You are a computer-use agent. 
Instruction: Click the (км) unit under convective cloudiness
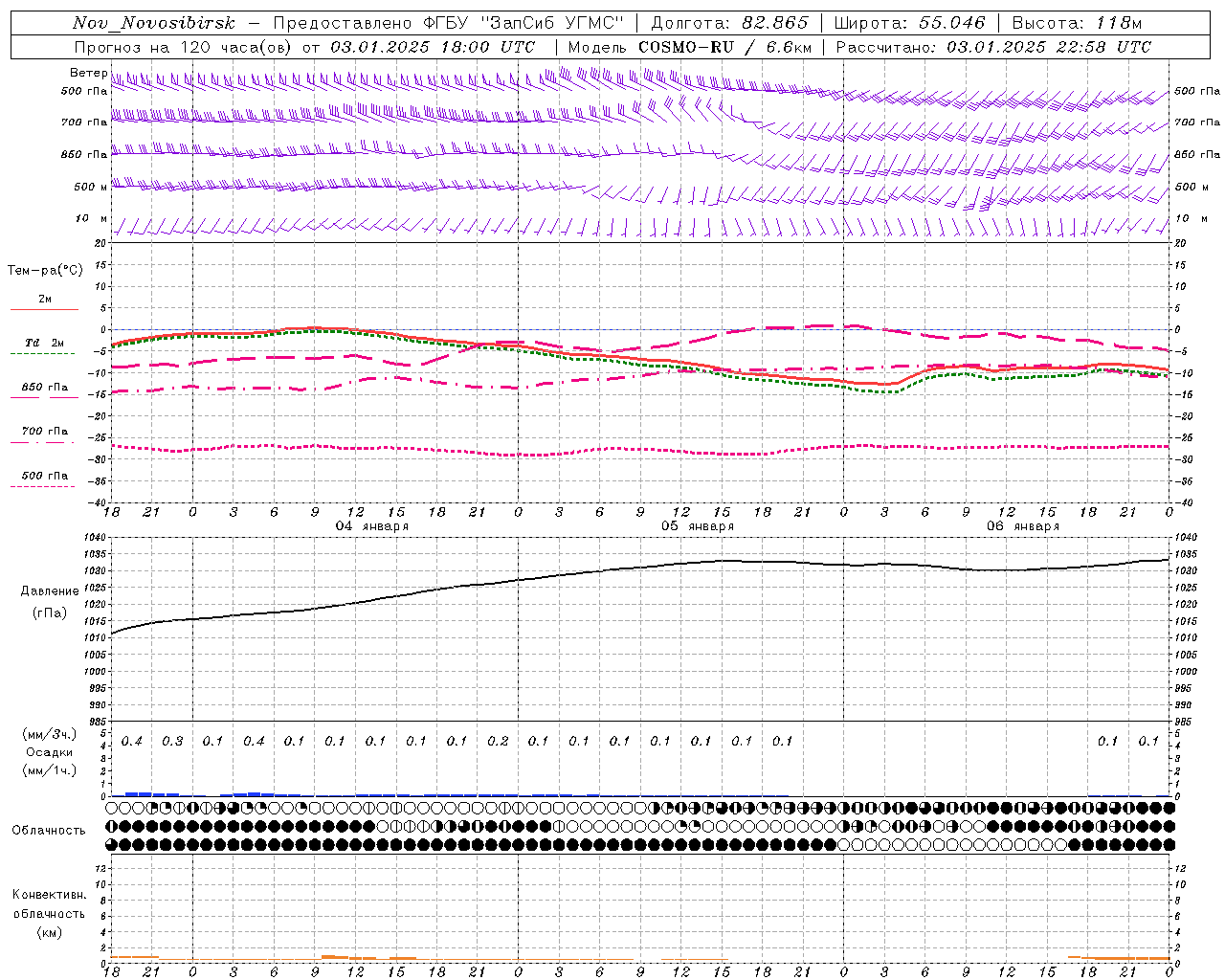(49, 932)
